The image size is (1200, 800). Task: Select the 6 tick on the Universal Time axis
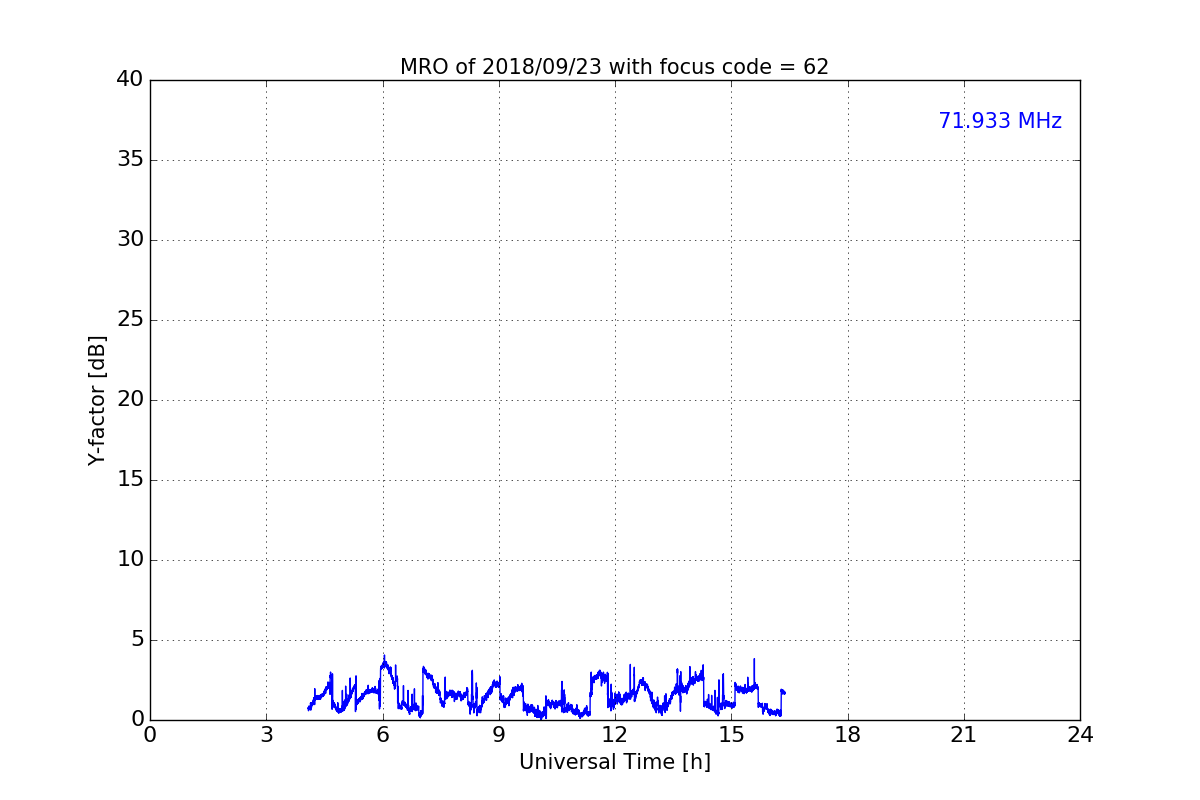382,735
